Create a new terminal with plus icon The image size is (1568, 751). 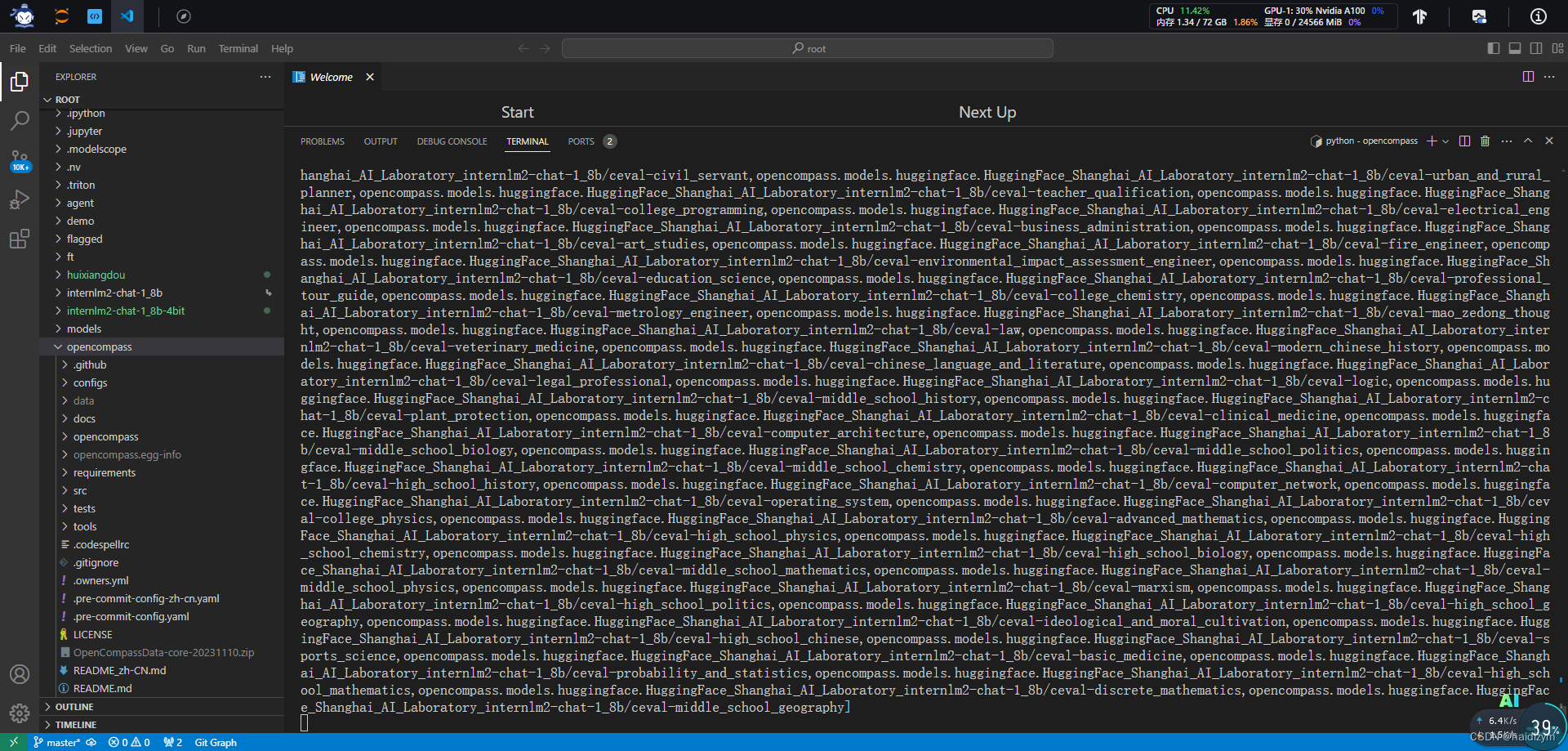(x=1432, y=141)
